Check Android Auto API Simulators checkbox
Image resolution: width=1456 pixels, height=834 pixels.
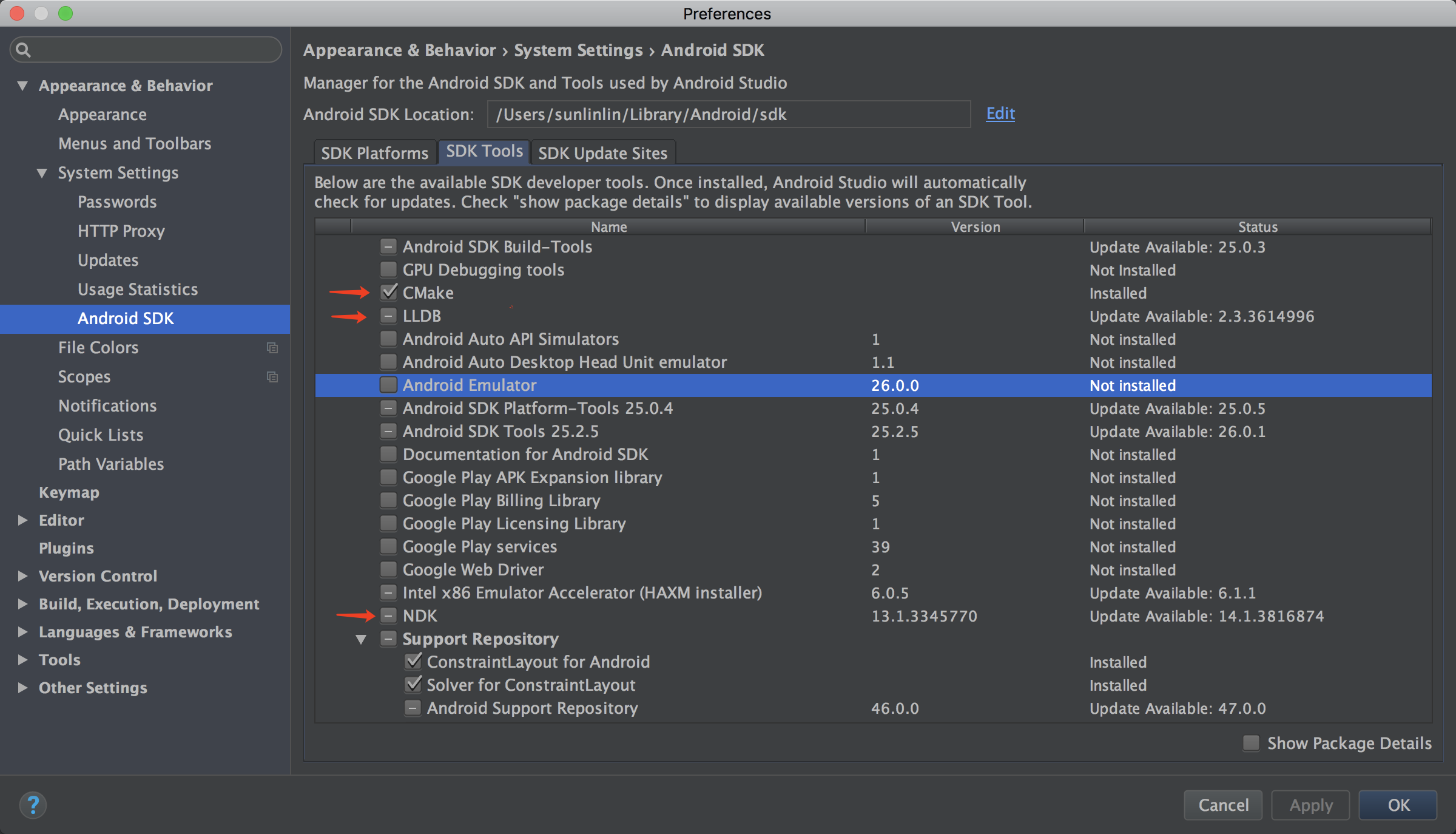point(388,339)
